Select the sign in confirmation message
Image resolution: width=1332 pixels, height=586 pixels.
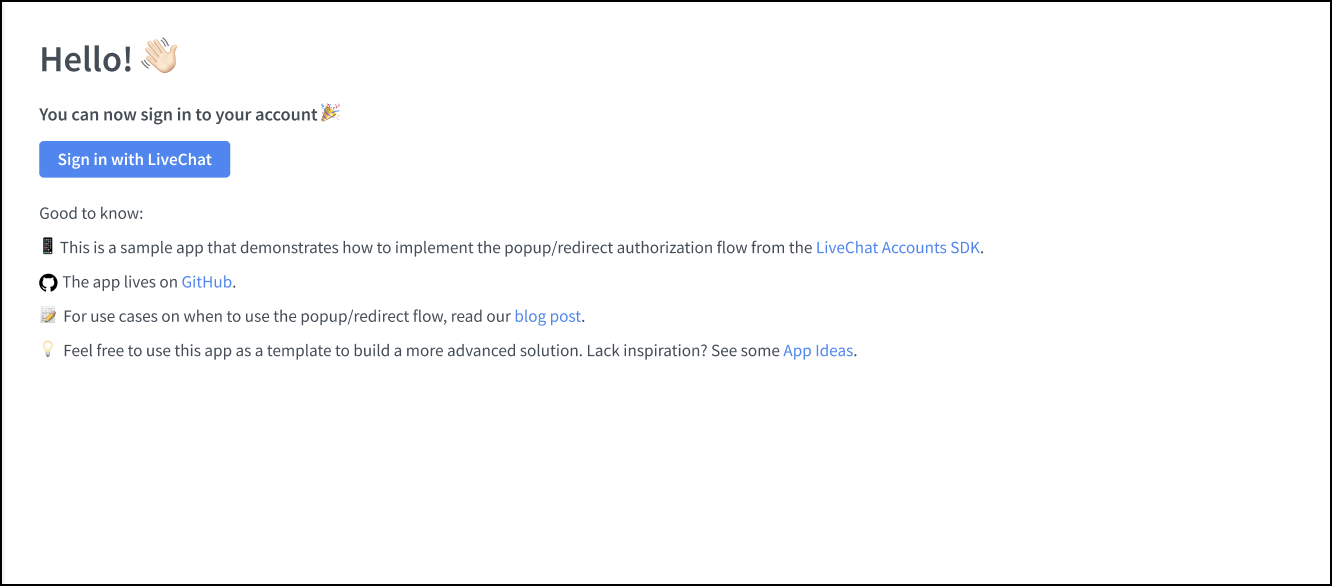pos(180,113)
